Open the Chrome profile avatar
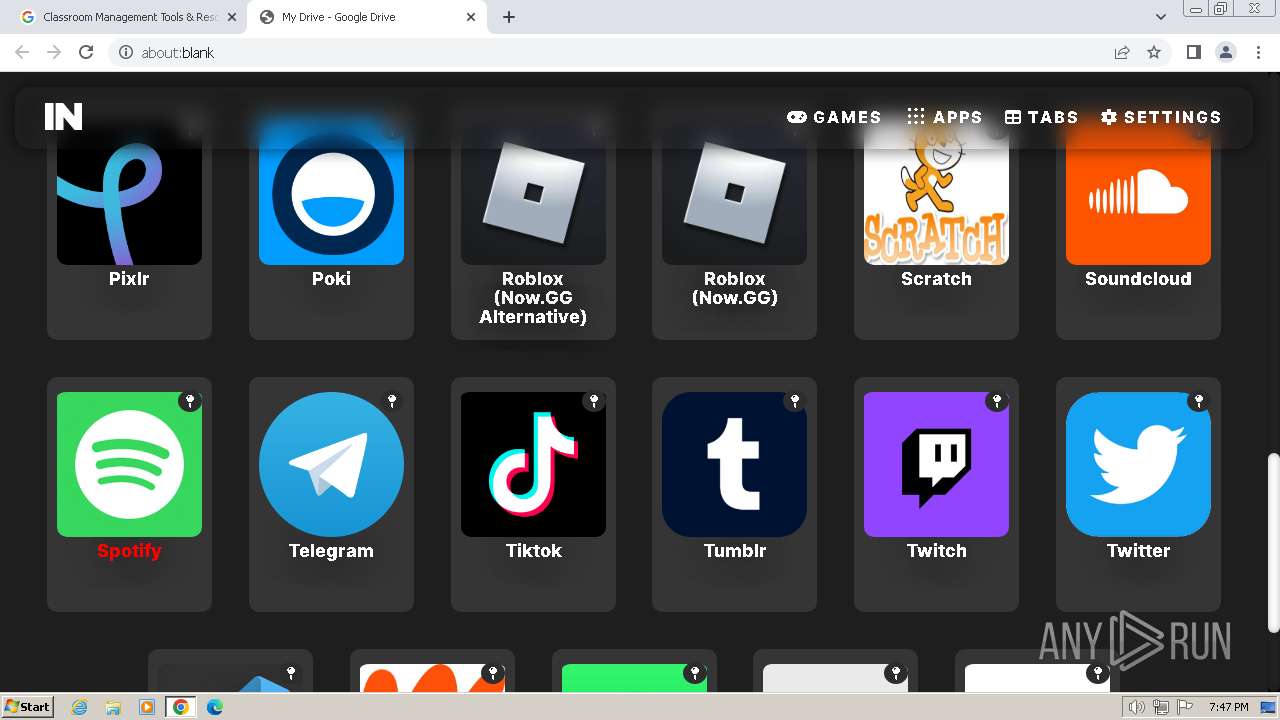Screen dimensions: 1280x720 click(1225, 52)
